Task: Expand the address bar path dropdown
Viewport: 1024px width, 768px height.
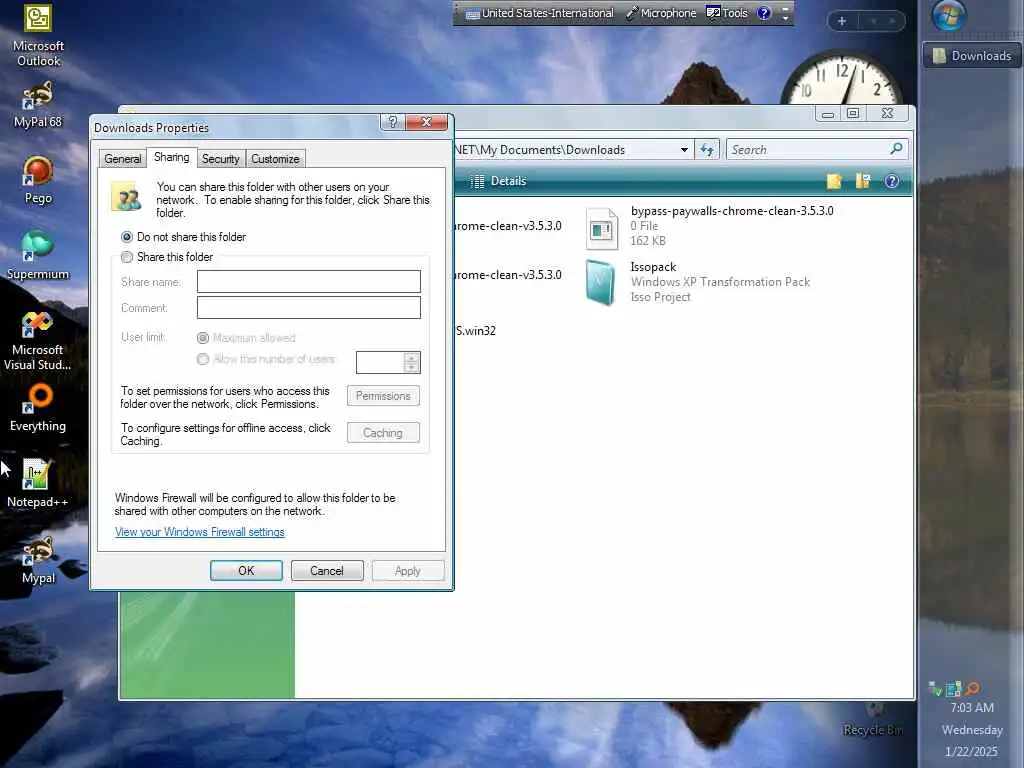Action: click(x=684, y=150)
